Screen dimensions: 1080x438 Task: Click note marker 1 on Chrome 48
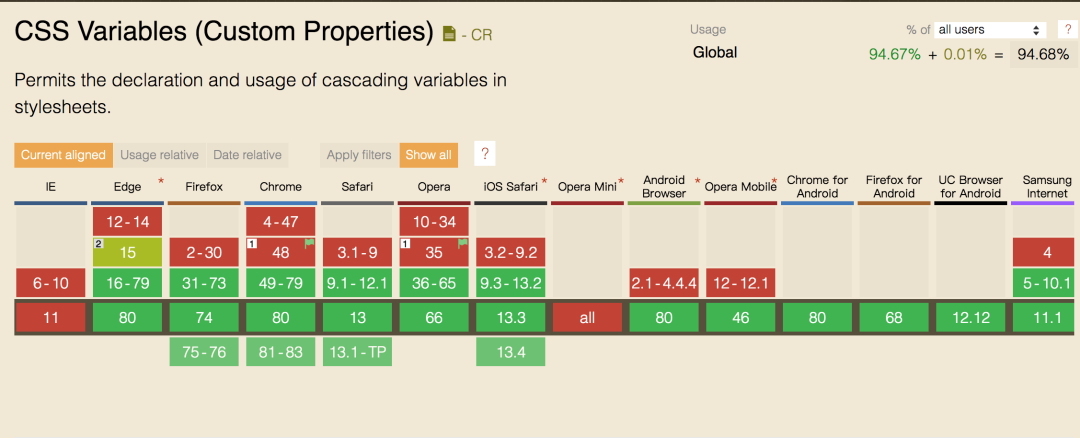[x=252, y=243]
